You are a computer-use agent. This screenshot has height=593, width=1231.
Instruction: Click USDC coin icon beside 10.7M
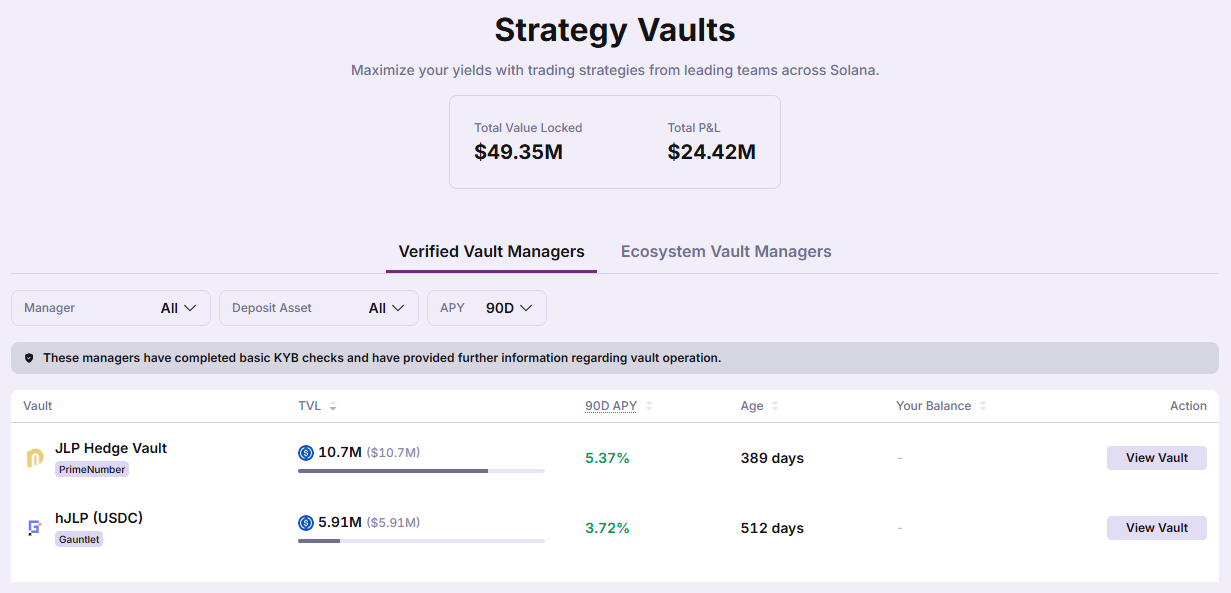pos(306,453)
